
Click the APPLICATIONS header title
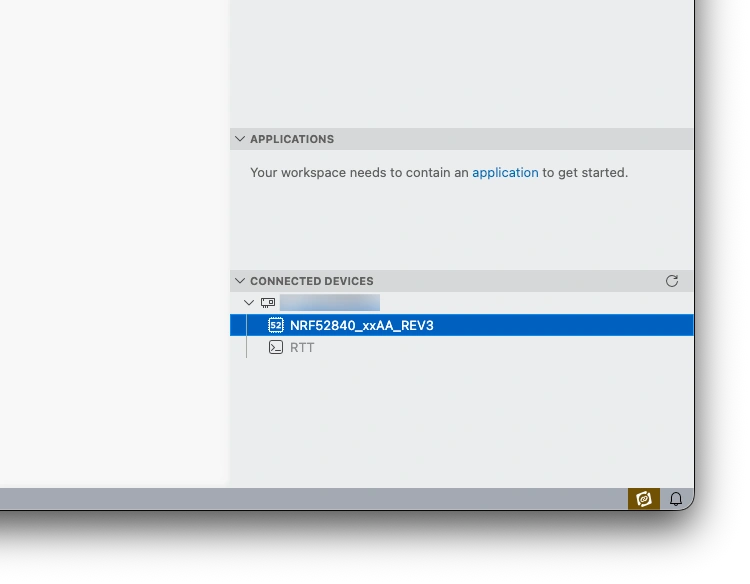point(292,139)
